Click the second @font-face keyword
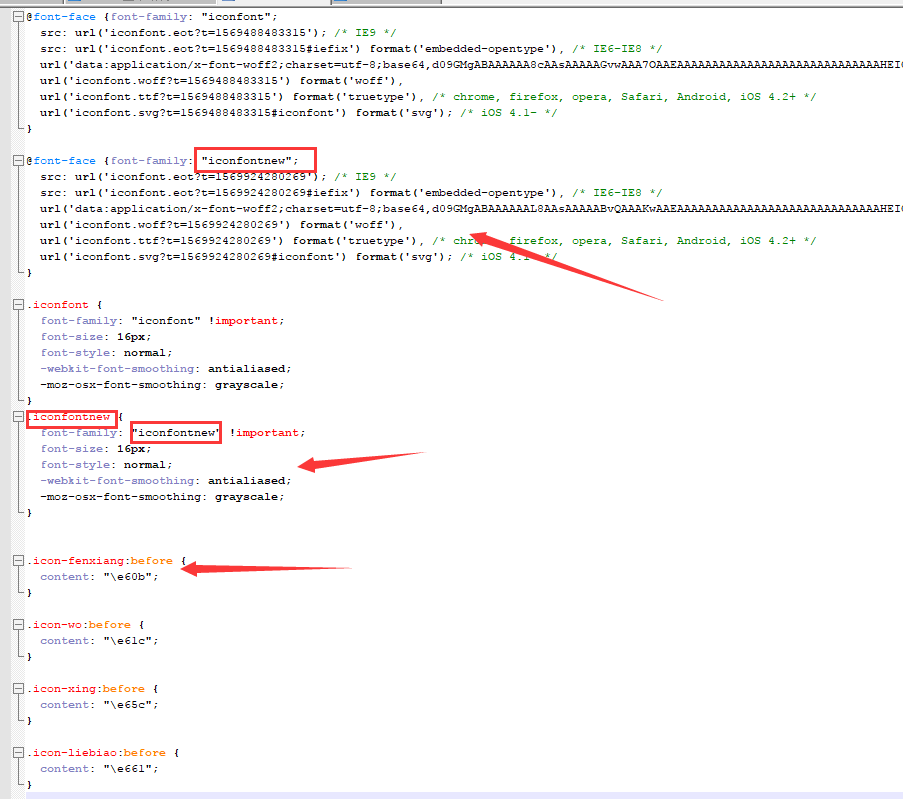903x799 pixels. coord(61,161)
